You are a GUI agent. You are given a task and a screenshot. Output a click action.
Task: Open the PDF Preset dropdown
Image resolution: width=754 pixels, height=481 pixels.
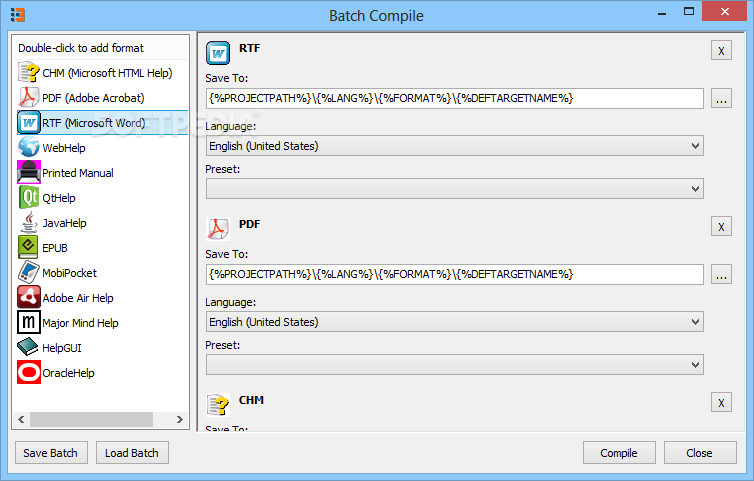[x=455, y=365]
